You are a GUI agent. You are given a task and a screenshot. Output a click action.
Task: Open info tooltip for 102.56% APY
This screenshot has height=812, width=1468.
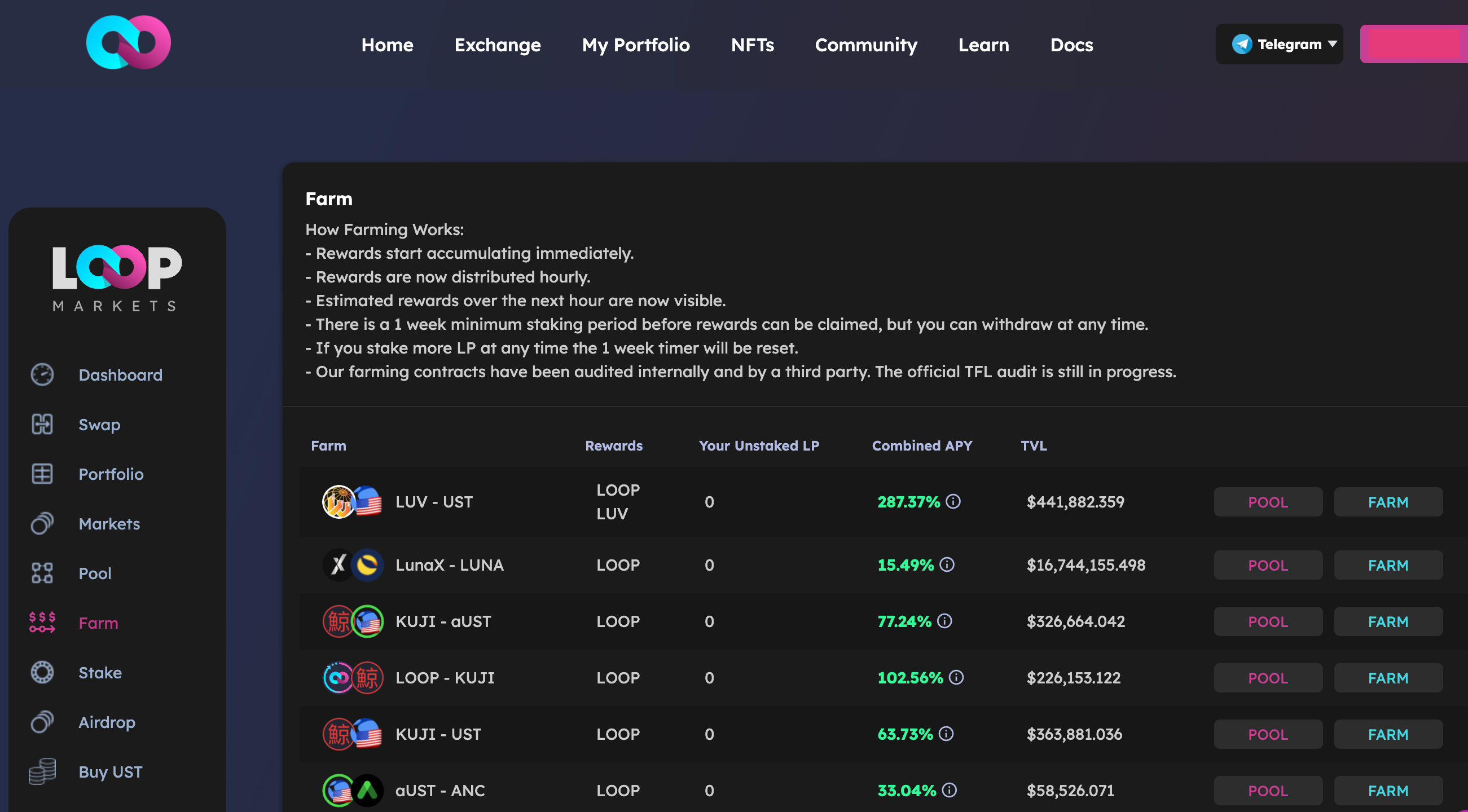tap(956, 677)
